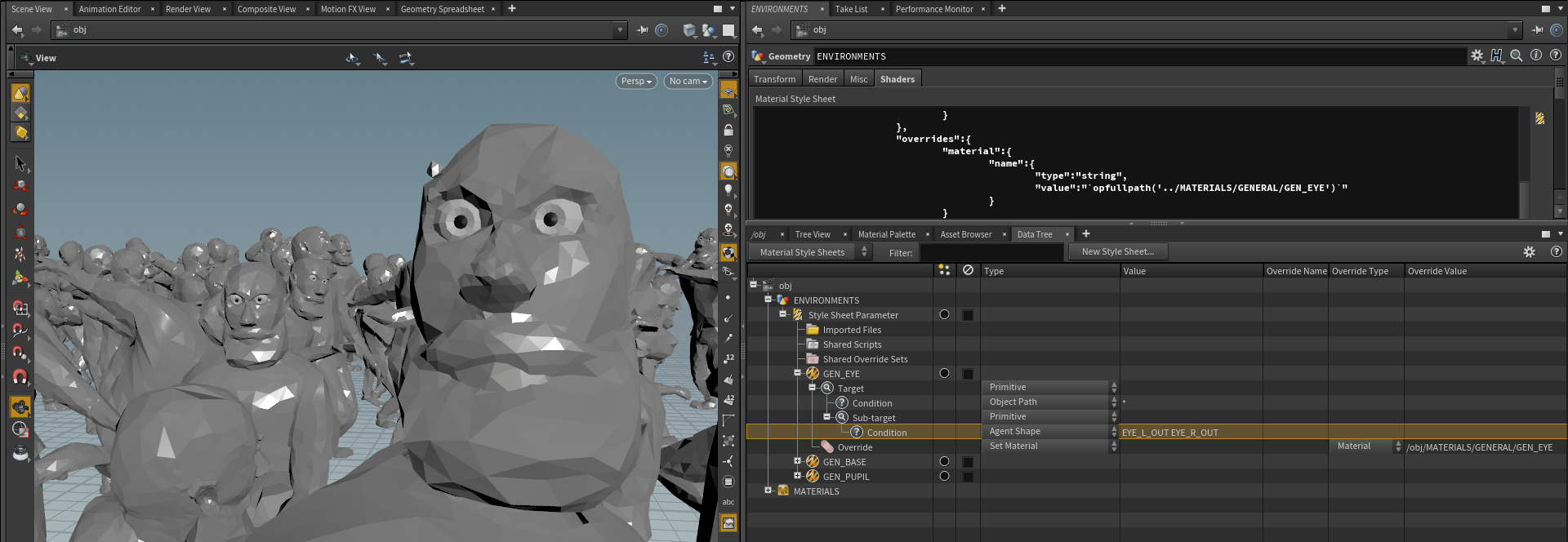Activate the Magnet snapping icon

click(x=20, y=377)
